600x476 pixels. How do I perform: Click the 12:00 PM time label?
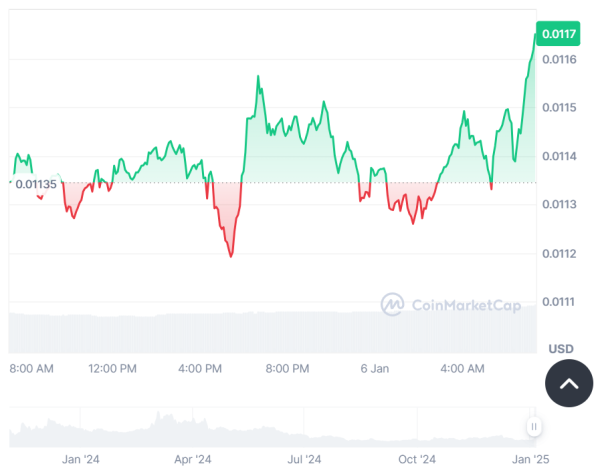(112, 368)
